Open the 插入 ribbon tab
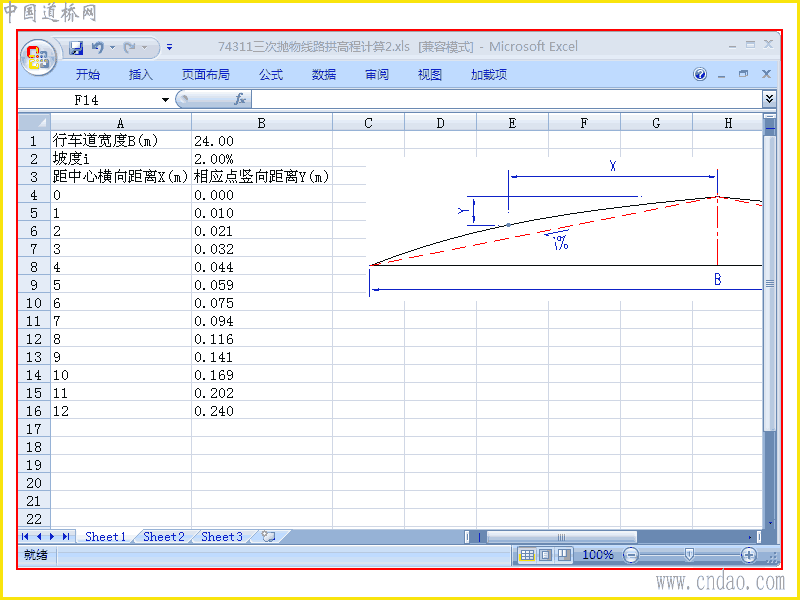 click(x=140, y=75)
